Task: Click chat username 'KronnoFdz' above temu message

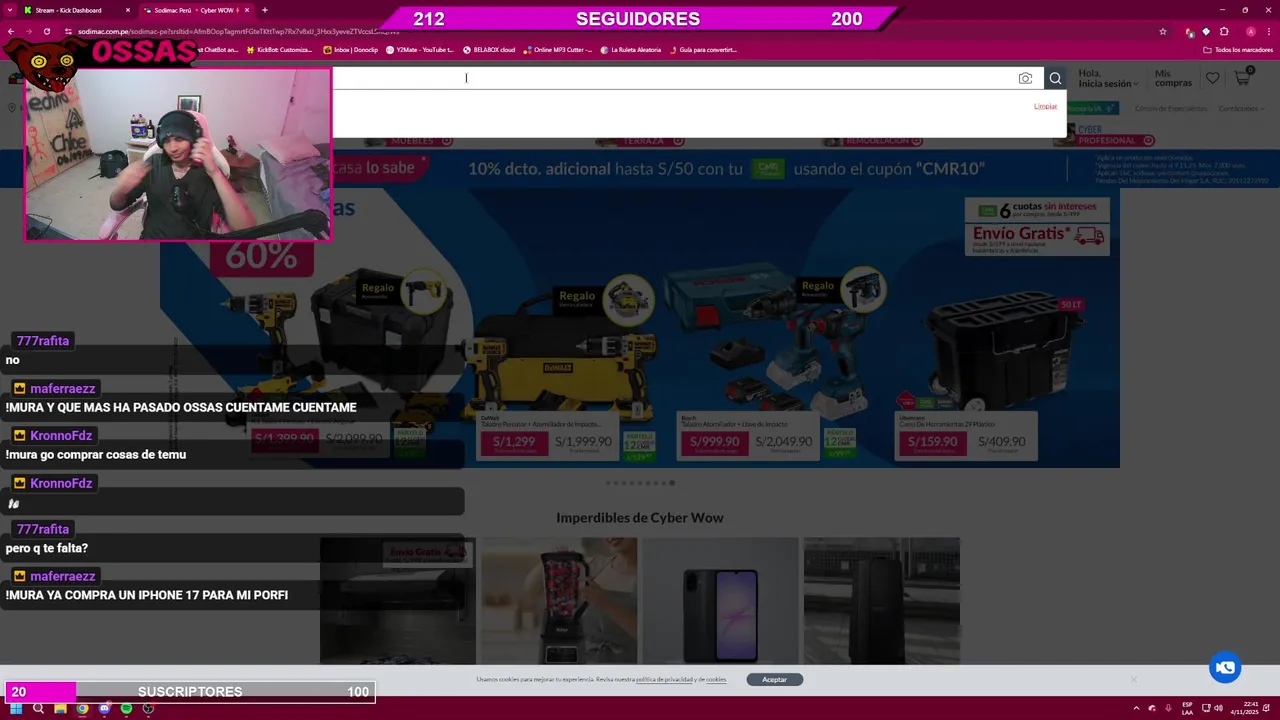Action: pos(61,436)
